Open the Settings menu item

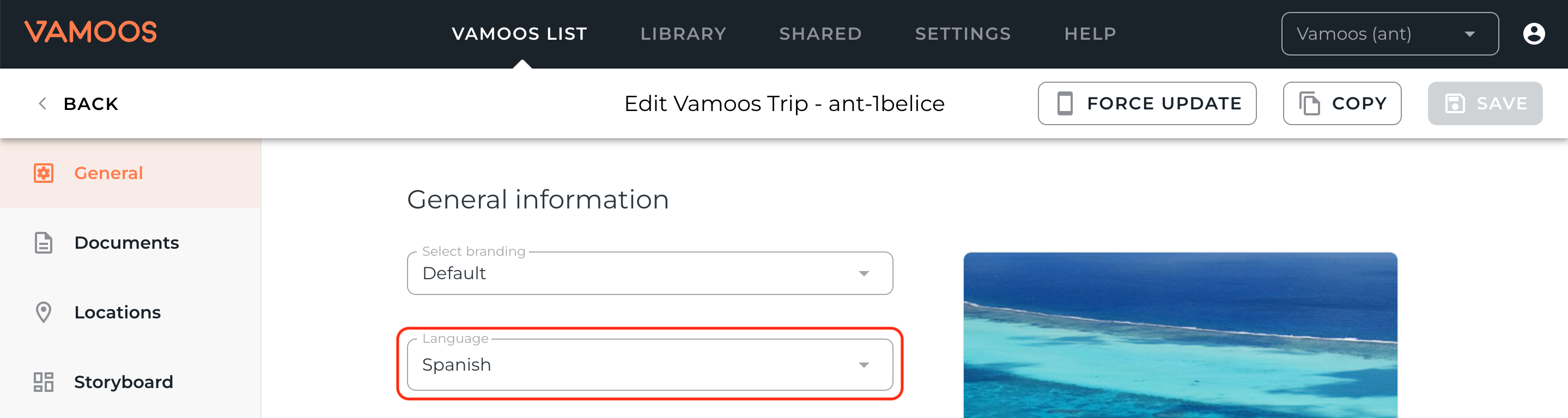(962, 34)
